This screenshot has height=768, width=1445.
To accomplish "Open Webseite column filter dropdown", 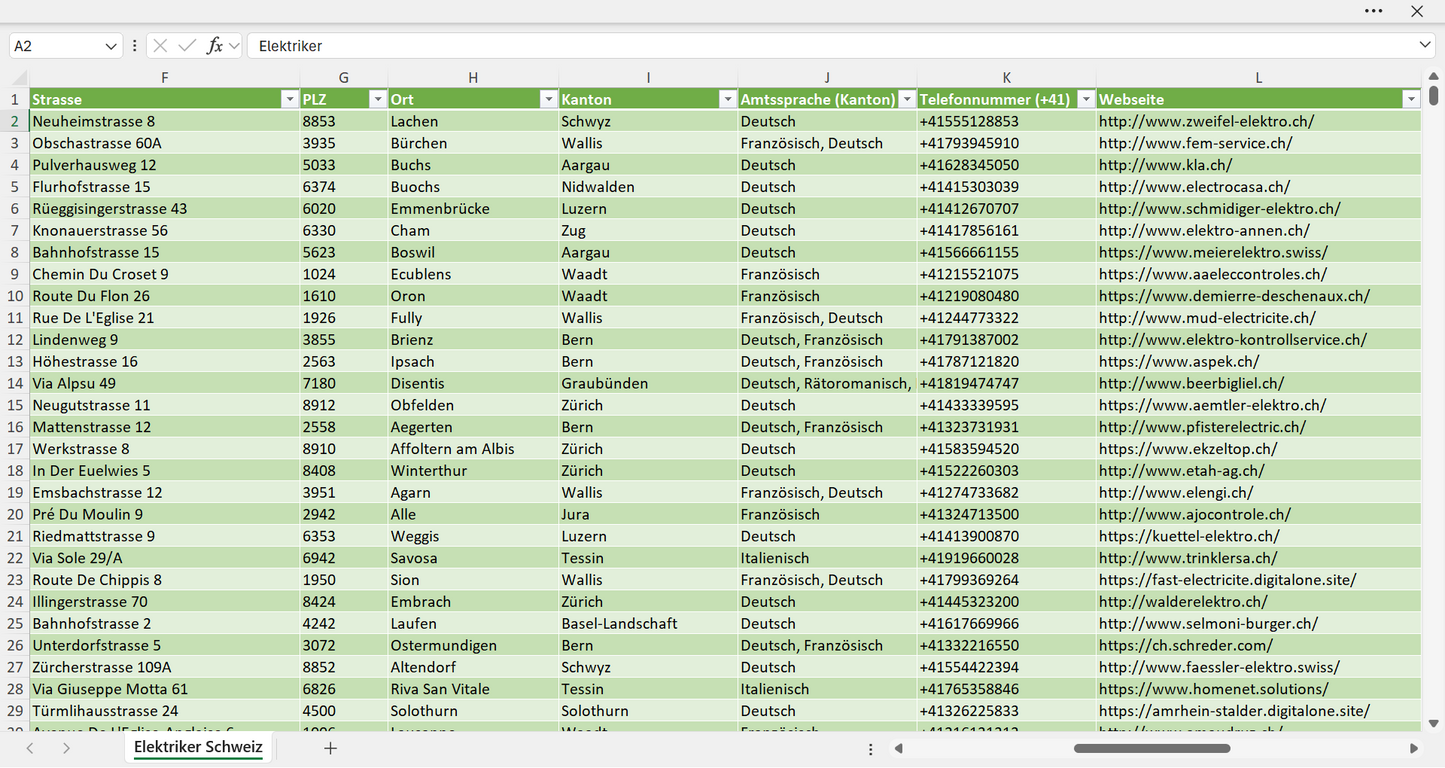I will coord(1411,99).
